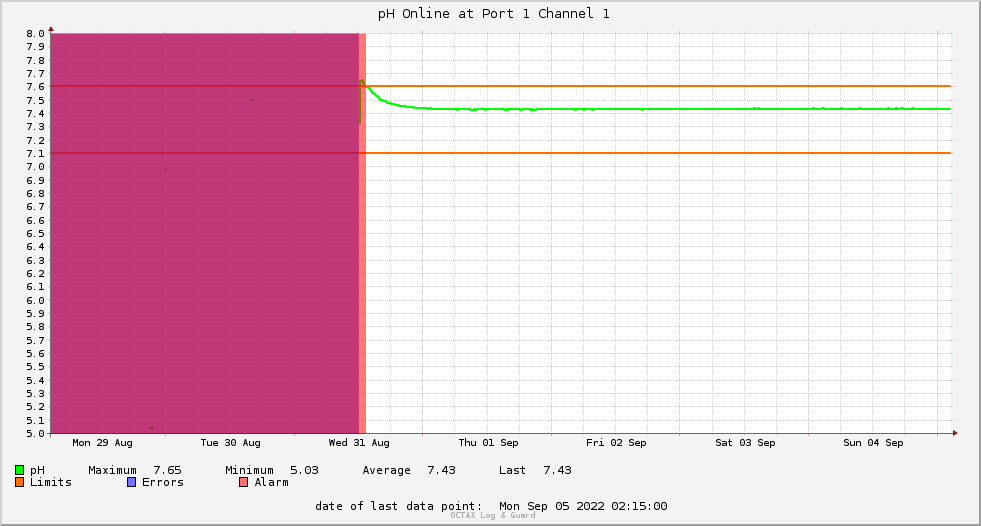Click the date 'Mon Sep 05 2022 02:15:00'

point(583,506)
